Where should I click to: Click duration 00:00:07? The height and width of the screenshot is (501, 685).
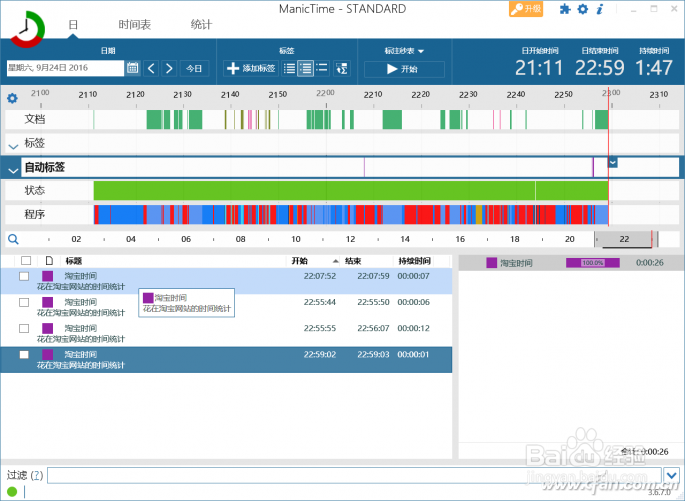click(x=413, y=276)
